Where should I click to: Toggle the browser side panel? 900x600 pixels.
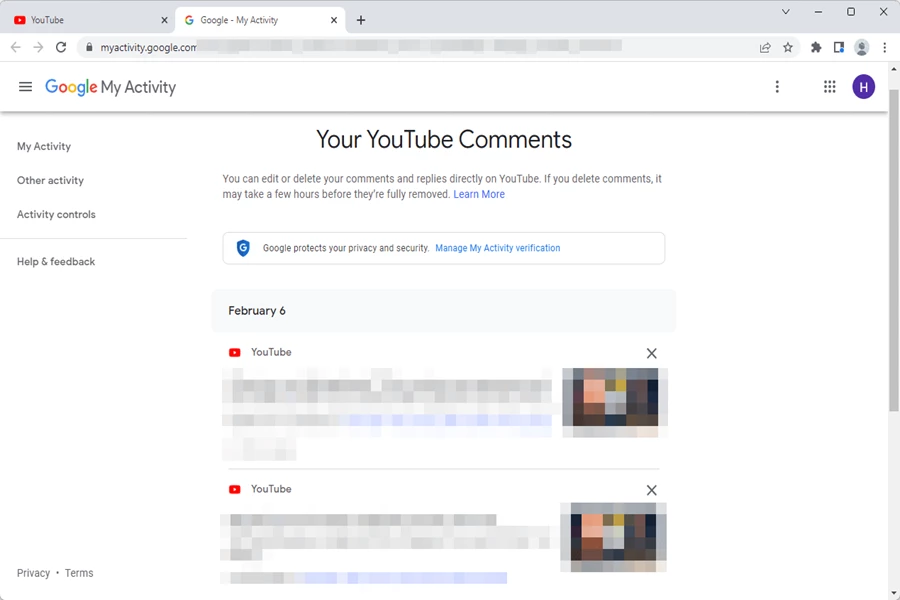pos(839,48)
